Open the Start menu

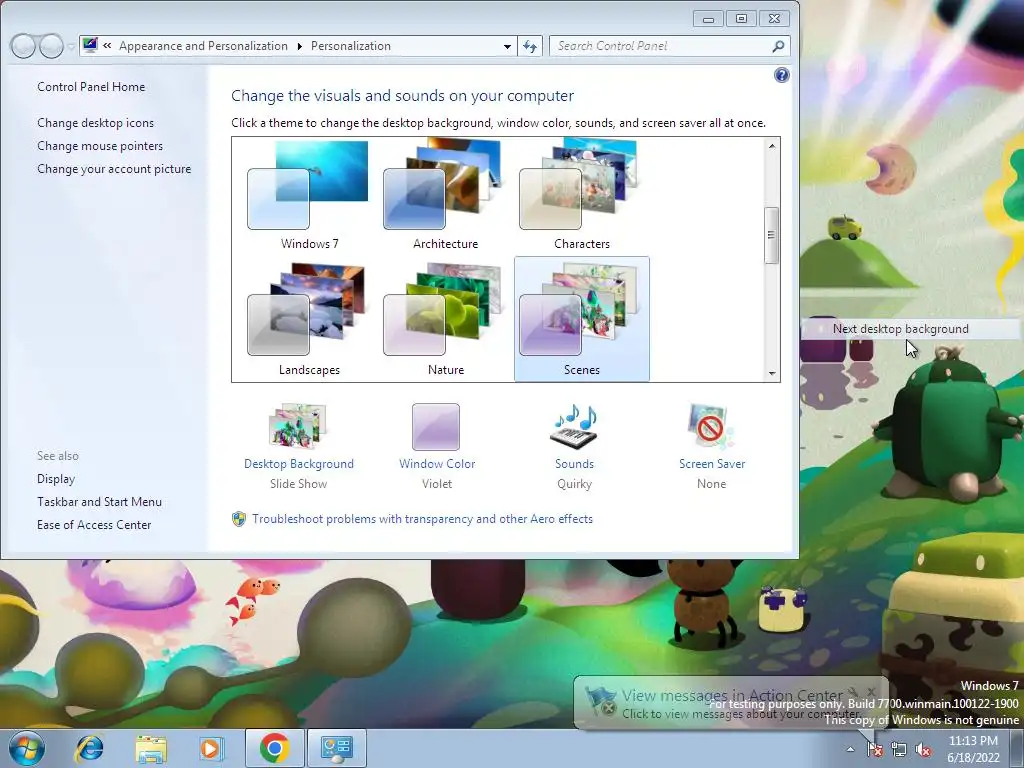[27, 748]
